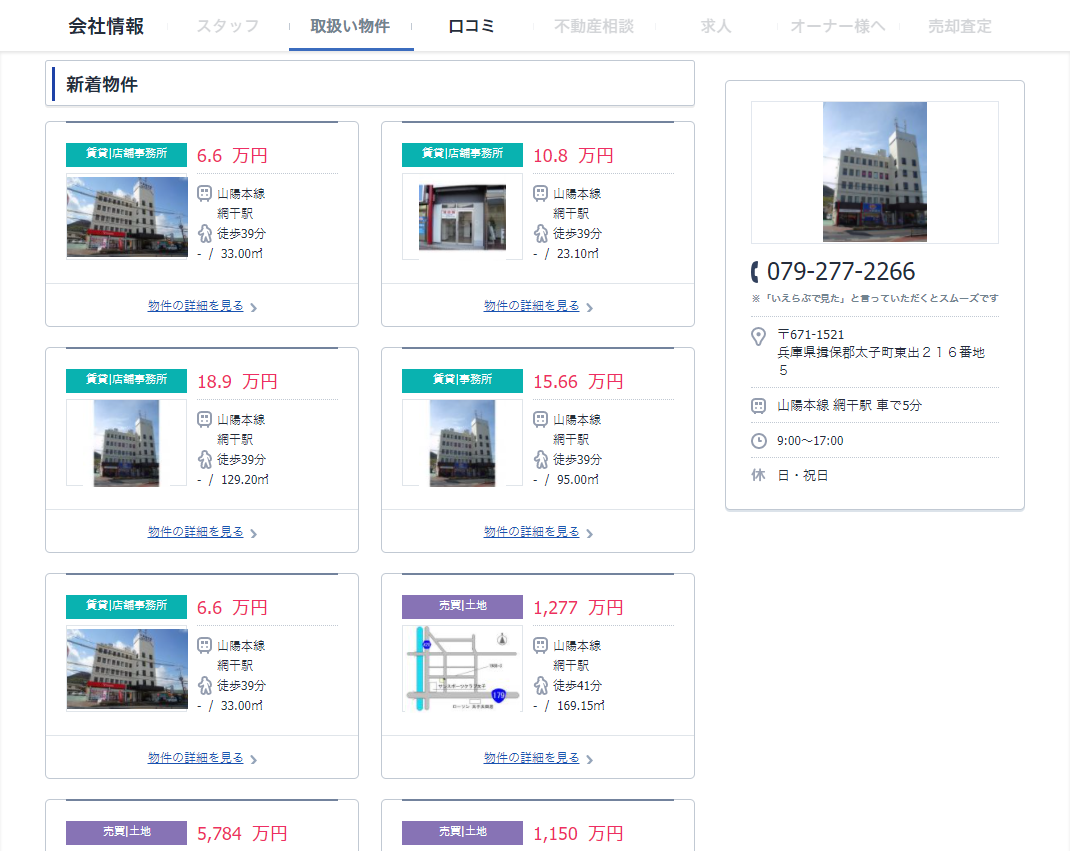The image size is (1070, 851).
Task: Click the map pin icon beside 〒671-1521
Action: (x=758, y=336)
